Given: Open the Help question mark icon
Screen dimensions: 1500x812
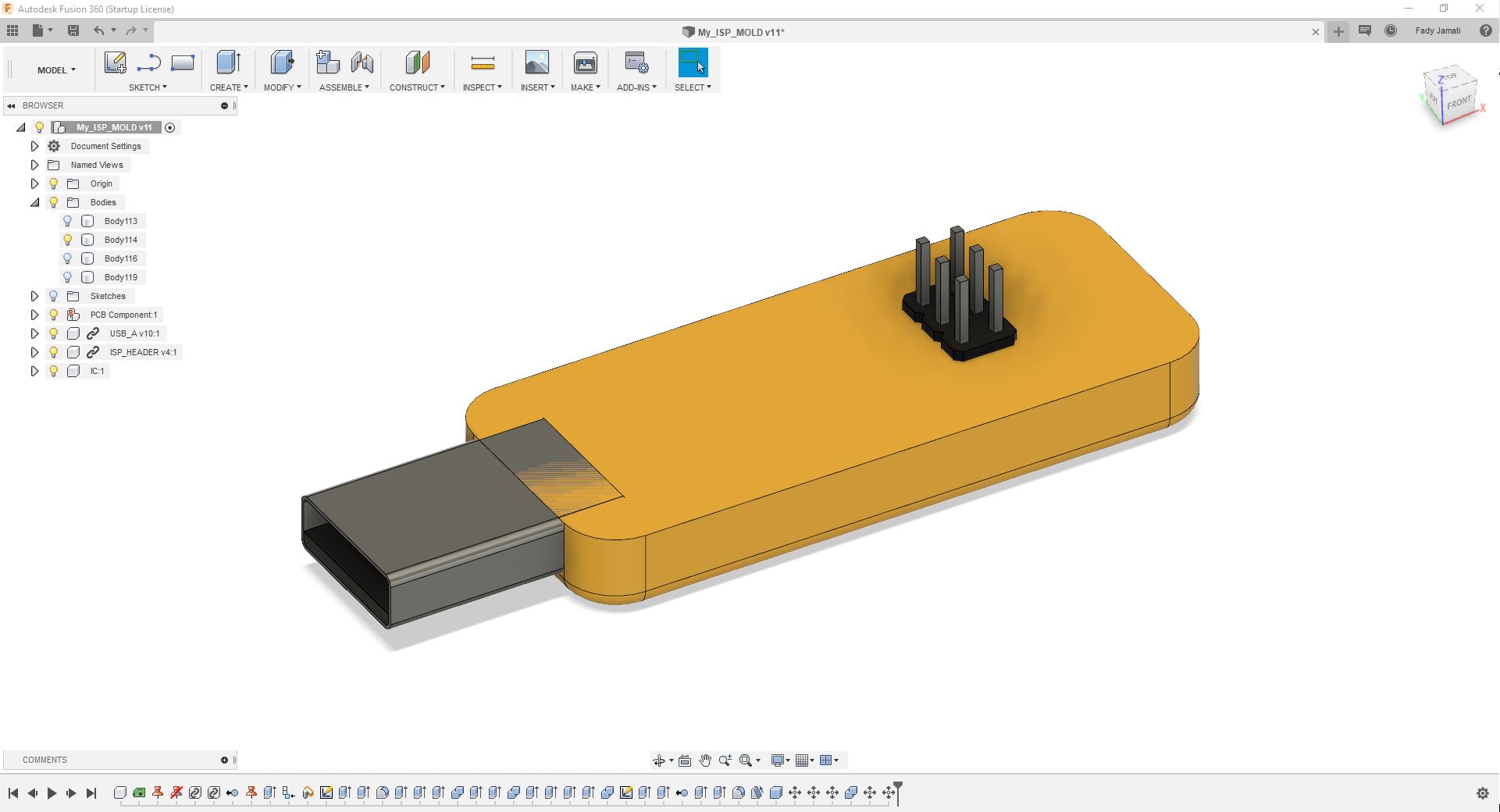Looking at the screenshot, I should coord(1486,30).
